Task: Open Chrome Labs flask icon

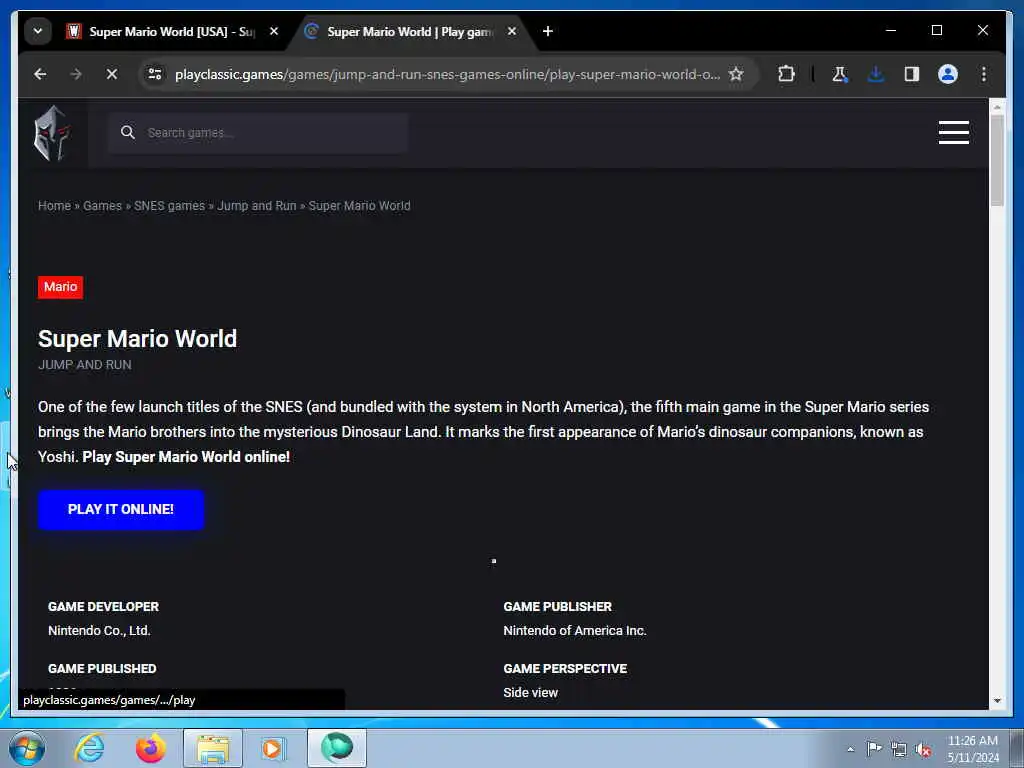Action: point(840,74)
